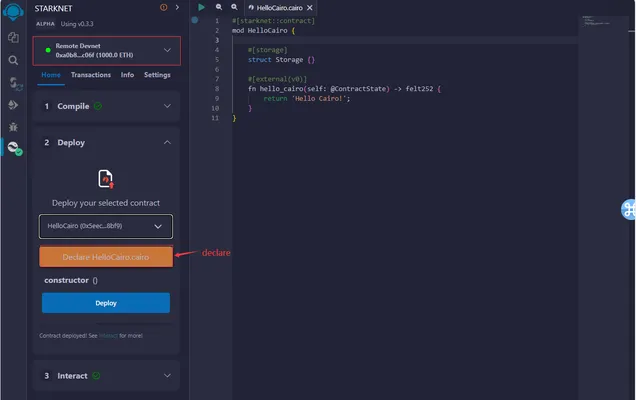Open the Search in files icon
The width and height of the screenshot is (636, 400).
[13, 60]
